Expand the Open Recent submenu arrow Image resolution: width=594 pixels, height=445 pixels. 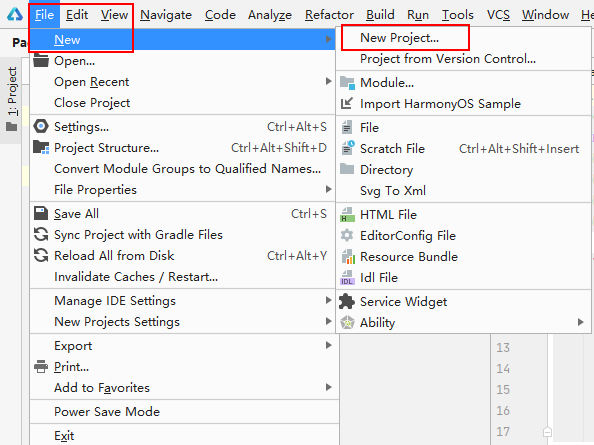tap(328, 81)
